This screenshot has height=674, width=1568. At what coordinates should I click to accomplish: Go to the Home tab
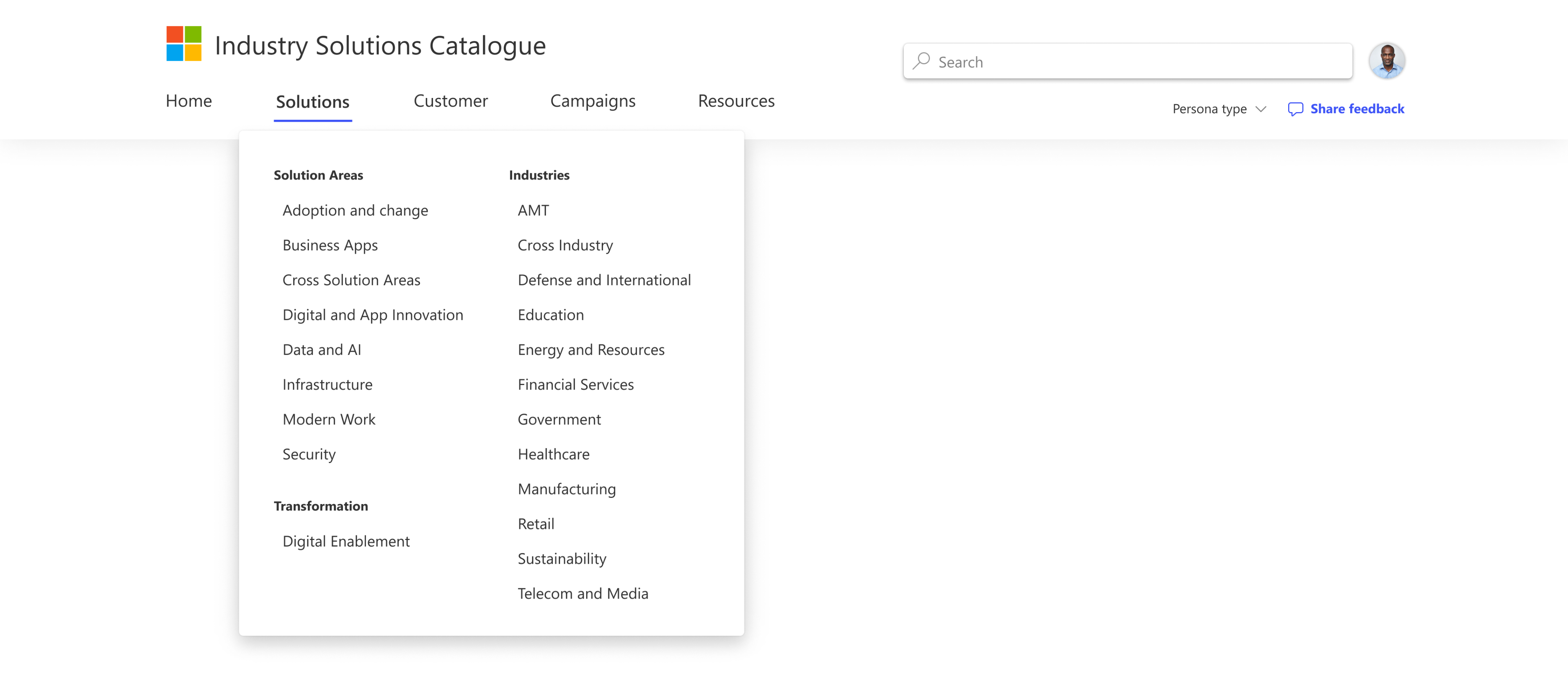coord(189,101)
